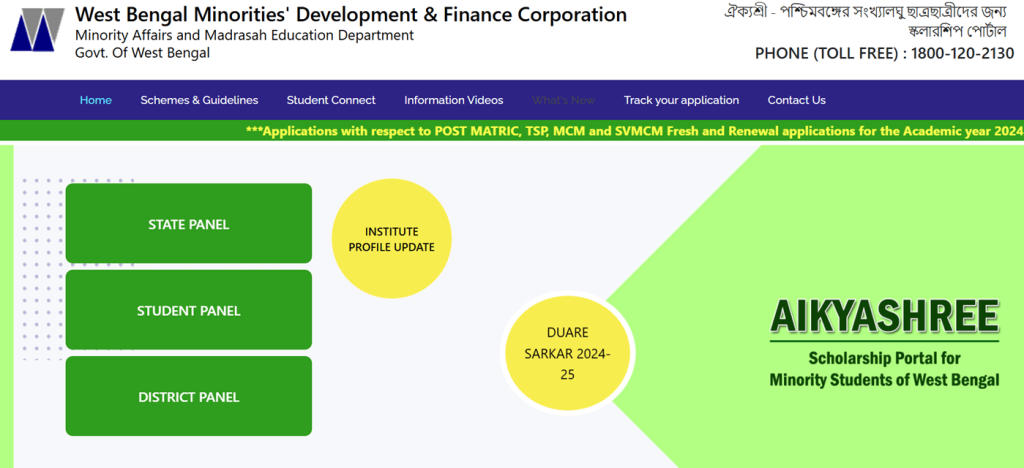
Task: Open Schemes & Guidelines menu
Action: pyautogui.click(x=199, y=101)
